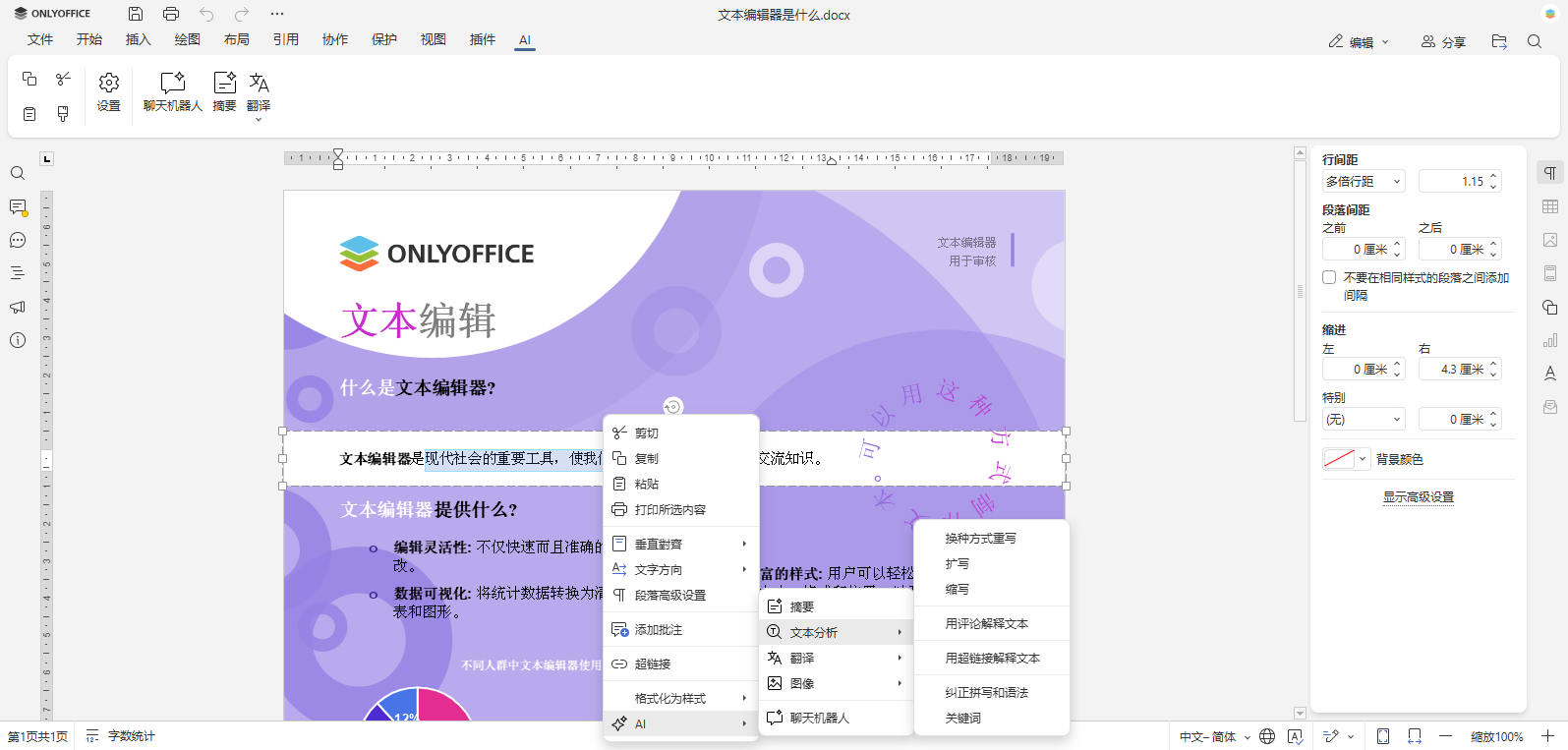Toggle fit to page in status bar
The height and width of the screenshot is (750, 1568).
tap(1383, 736)
